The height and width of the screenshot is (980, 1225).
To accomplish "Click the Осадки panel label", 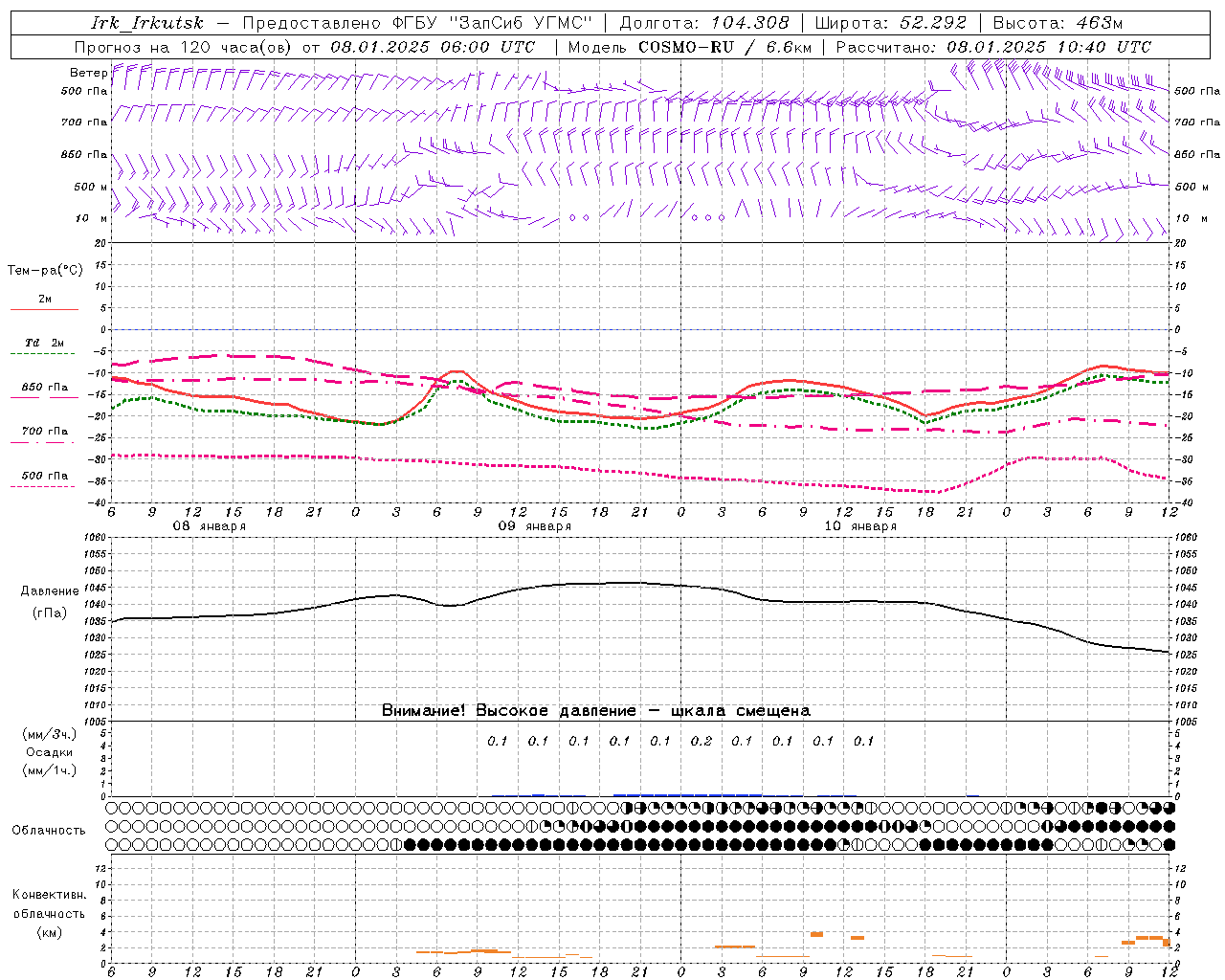I will pyautogui.click(x=50, y=752).
